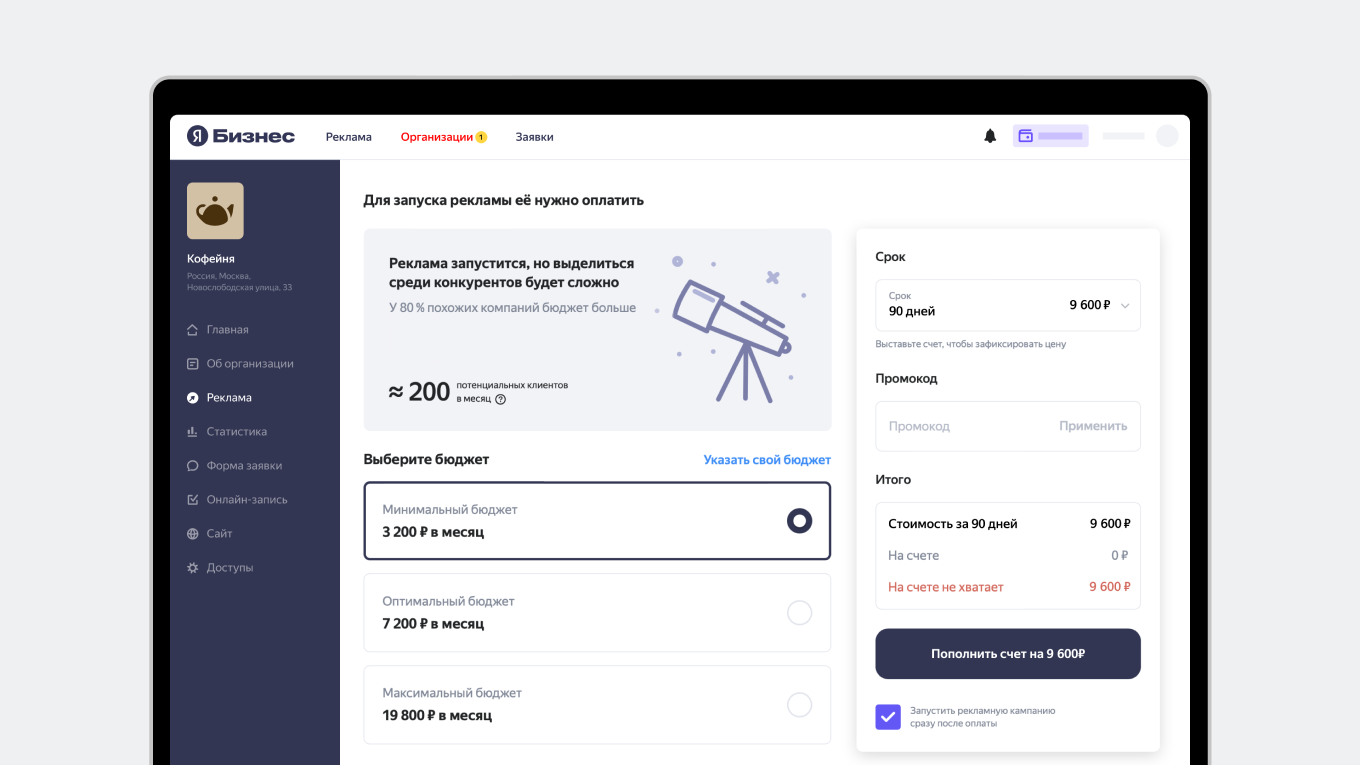Click the ≈ 200 clients estimate

tap(419, 392)
